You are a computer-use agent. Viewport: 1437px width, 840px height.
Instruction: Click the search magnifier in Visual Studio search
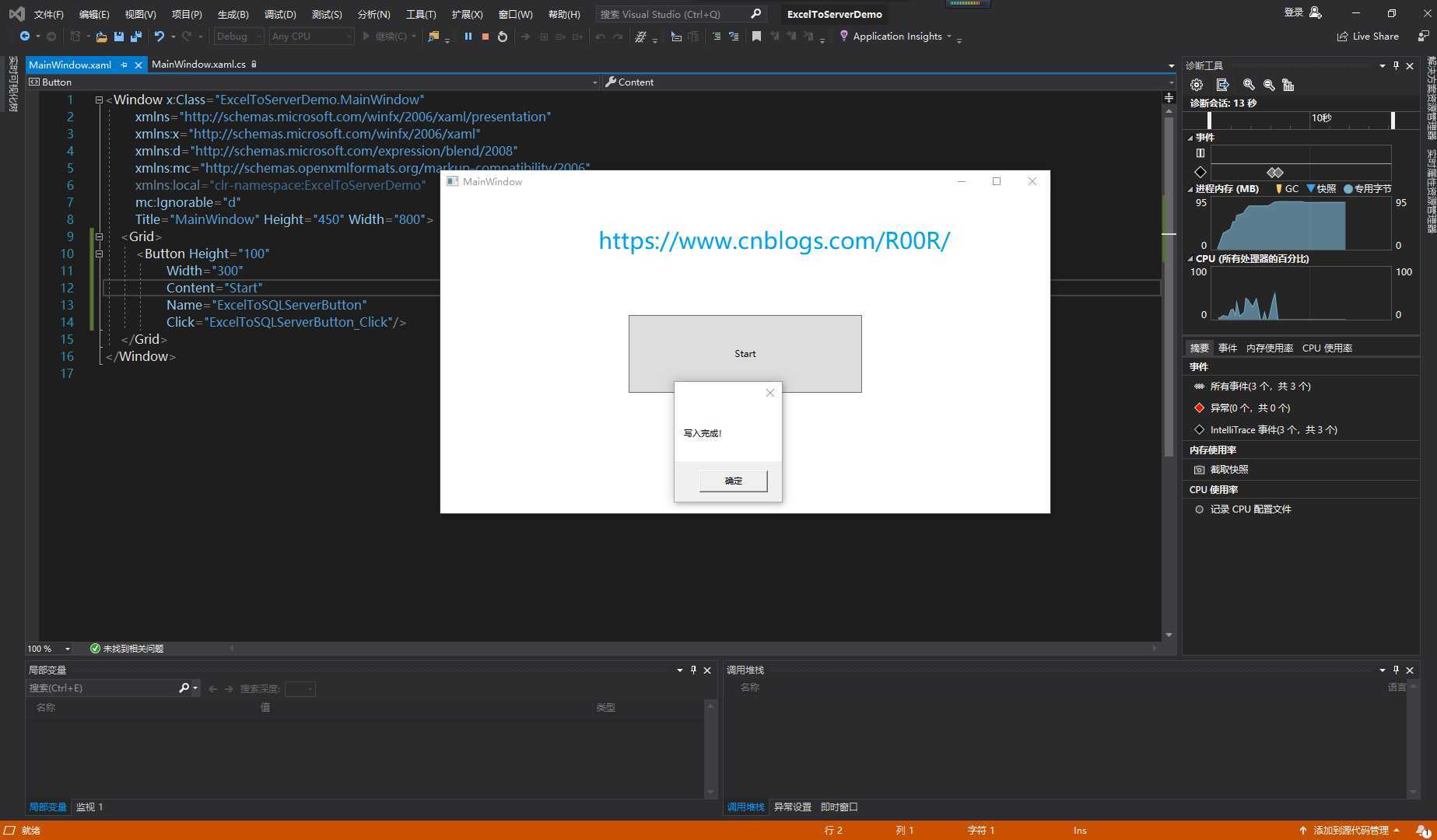pyautogui.click(x=755, y=14)
